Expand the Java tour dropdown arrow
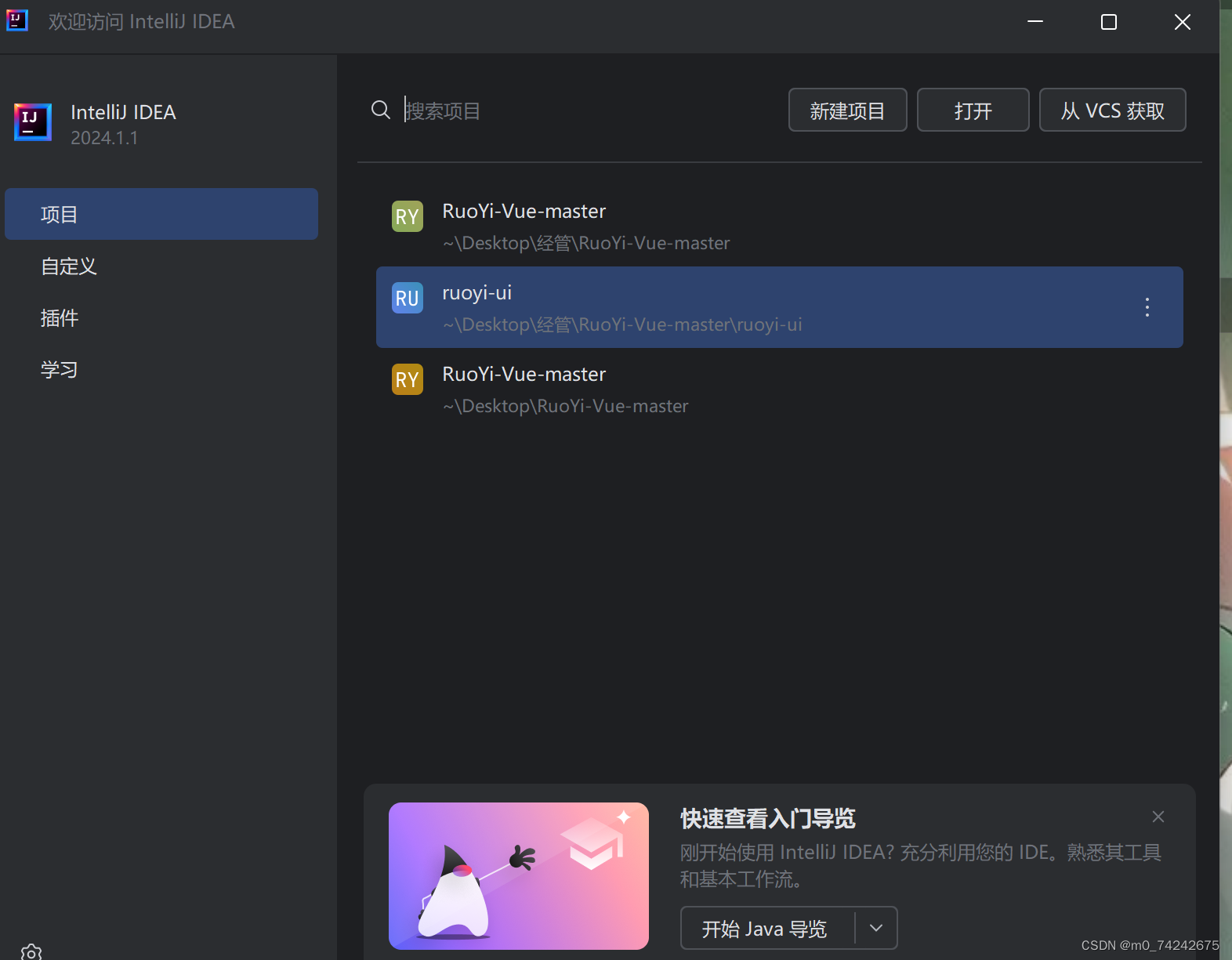 [x=876, y=928]
